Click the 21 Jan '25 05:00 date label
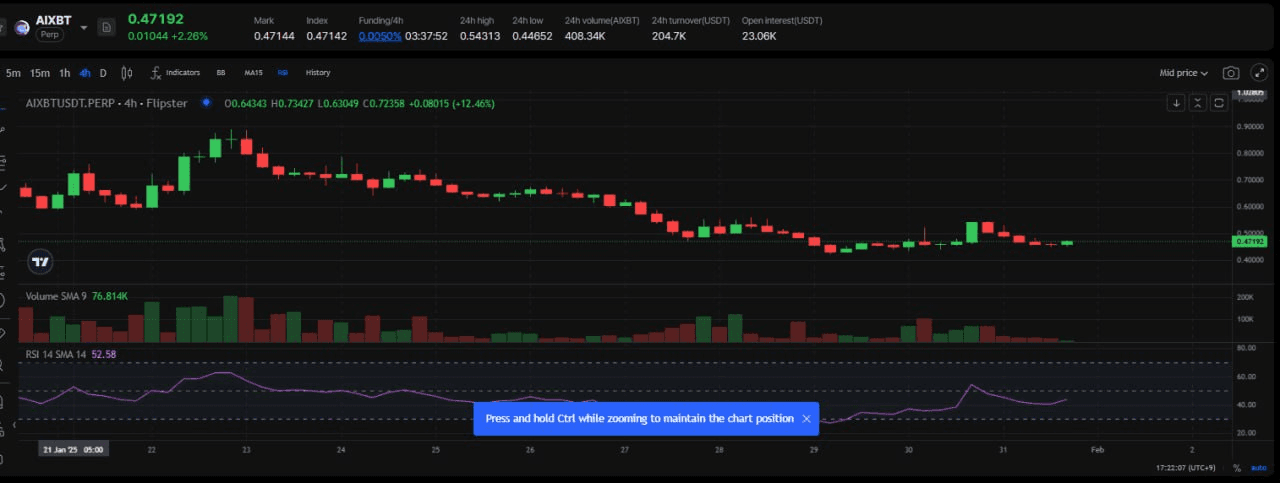The image size is (1280, 483). [74, 449]
